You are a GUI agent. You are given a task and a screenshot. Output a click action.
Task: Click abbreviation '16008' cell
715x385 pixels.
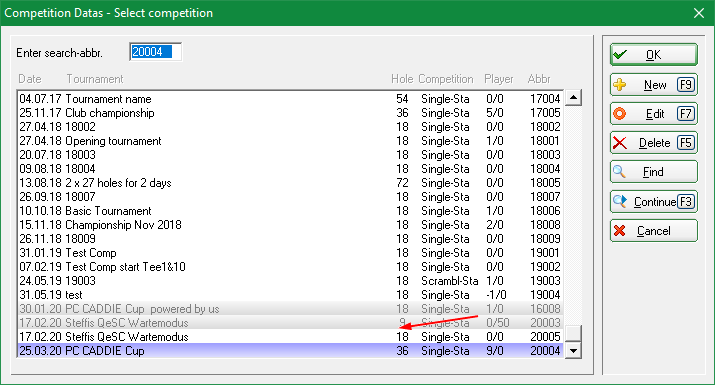[x=545, y=309]
